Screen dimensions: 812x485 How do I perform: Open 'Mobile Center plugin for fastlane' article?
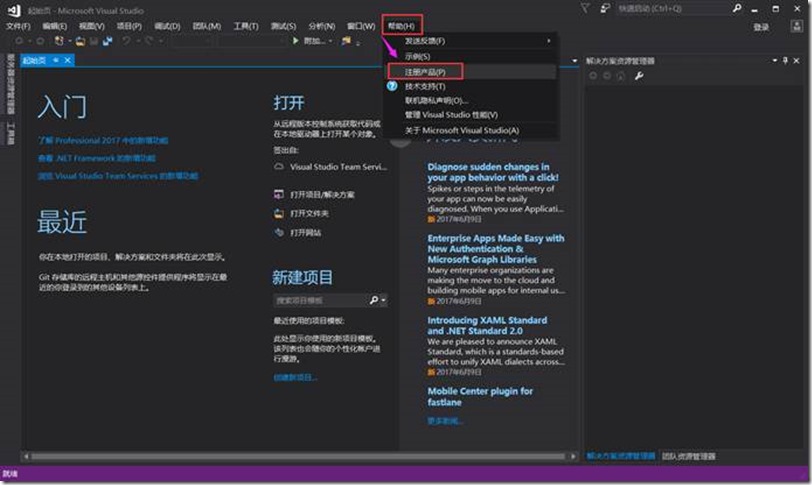pos(480,396)
